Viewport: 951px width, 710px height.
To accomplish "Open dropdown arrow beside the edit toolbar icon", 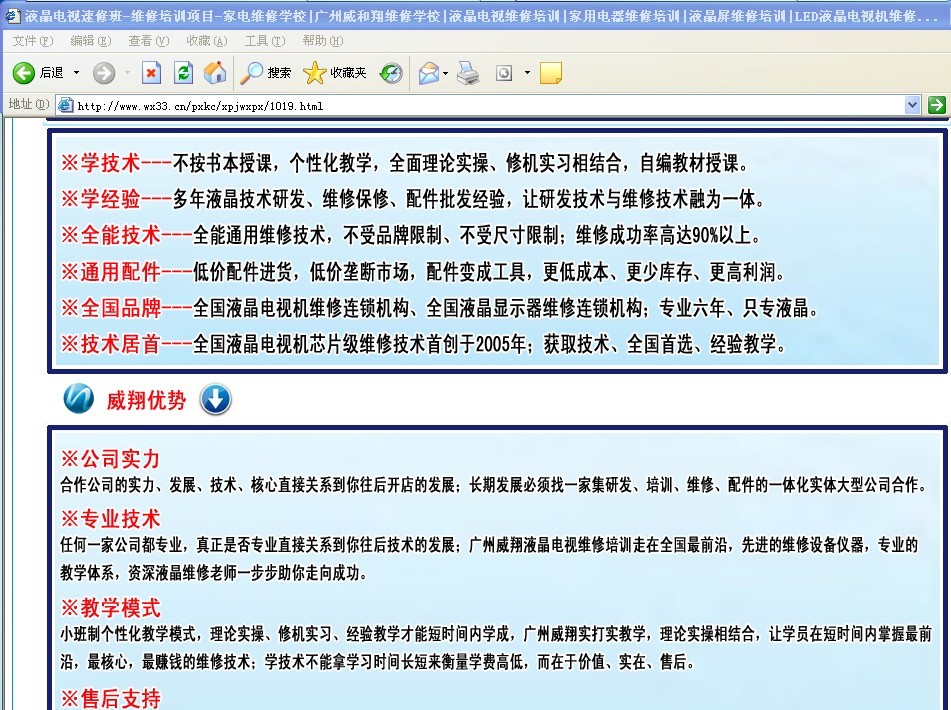I will pos(527,73).
